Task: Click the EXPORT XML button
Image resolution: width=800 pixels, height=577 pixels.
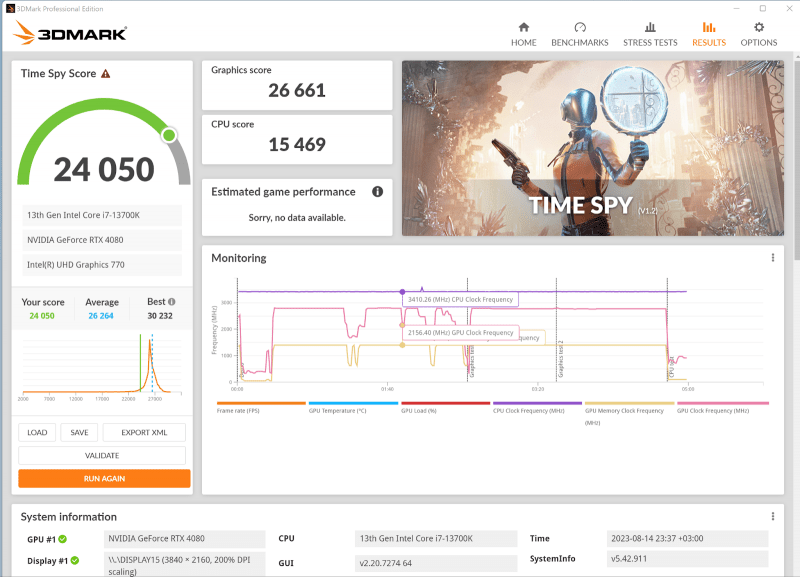Action: [x=144, y=433]
